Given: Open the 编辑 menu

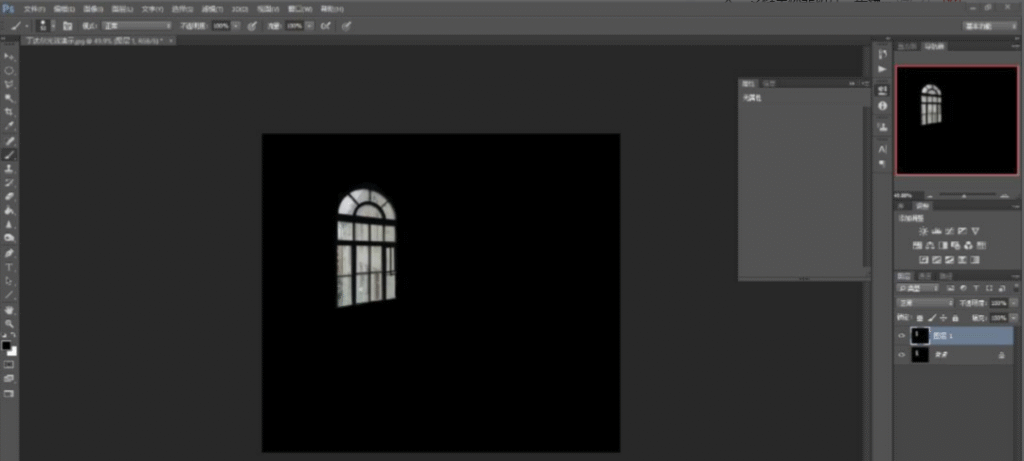Looking at the screenshot, I should coord(63,9).
